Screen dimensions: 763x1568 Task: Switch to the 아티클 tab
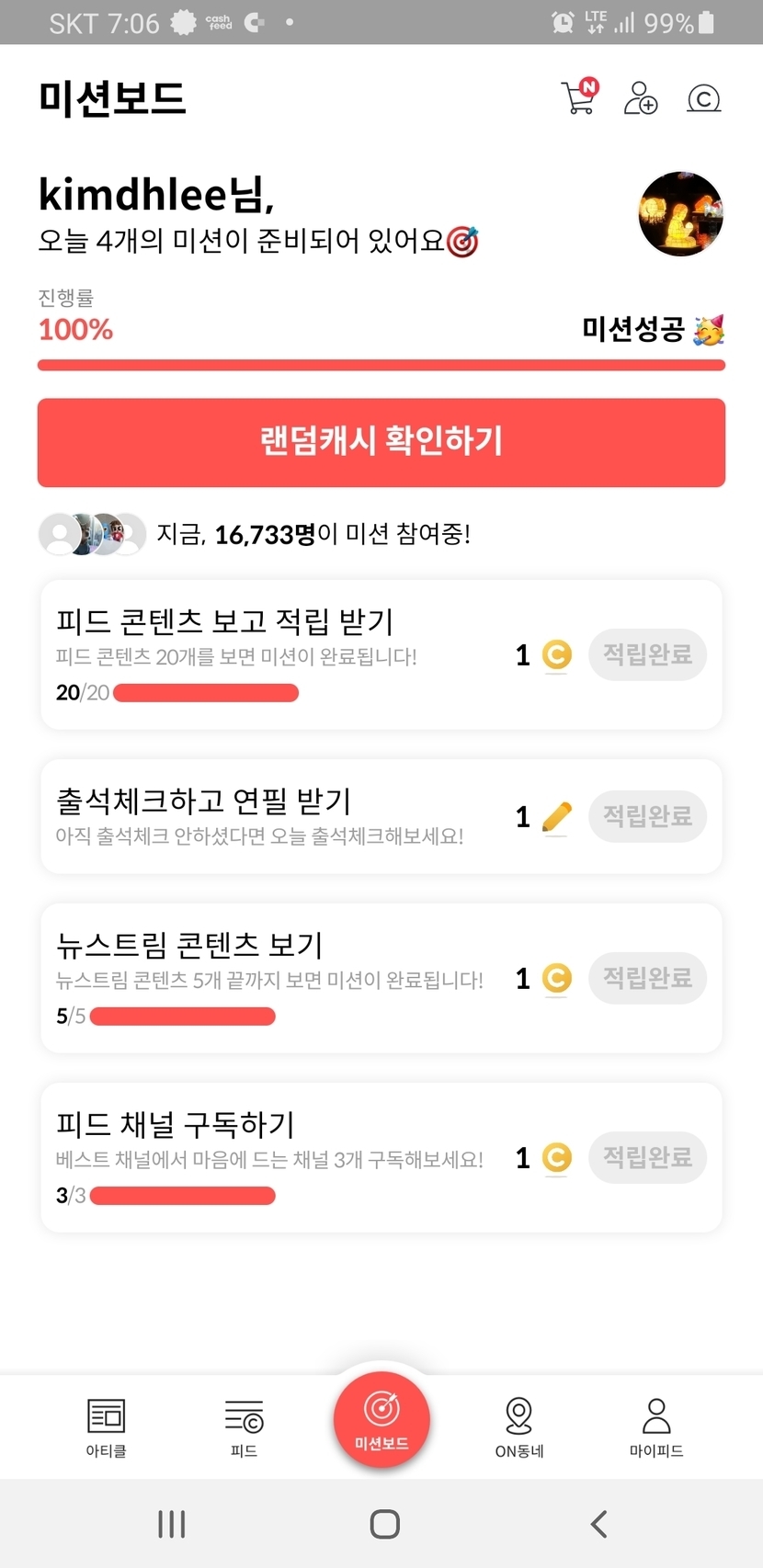[x=106, y=1426]
